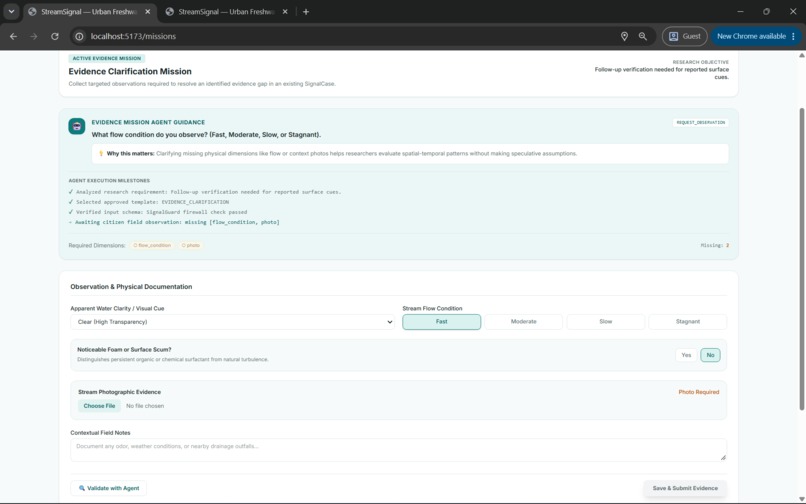Reload the page with refresh icon

point(54,37)
